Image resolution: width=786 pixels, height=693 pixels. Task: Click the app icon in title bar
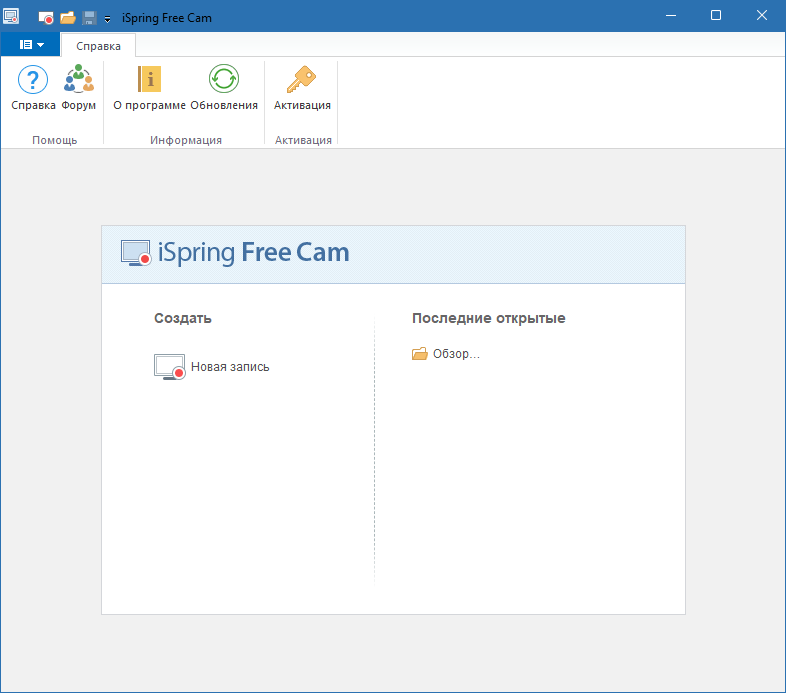pyautogui.click(x=11, y=17)
